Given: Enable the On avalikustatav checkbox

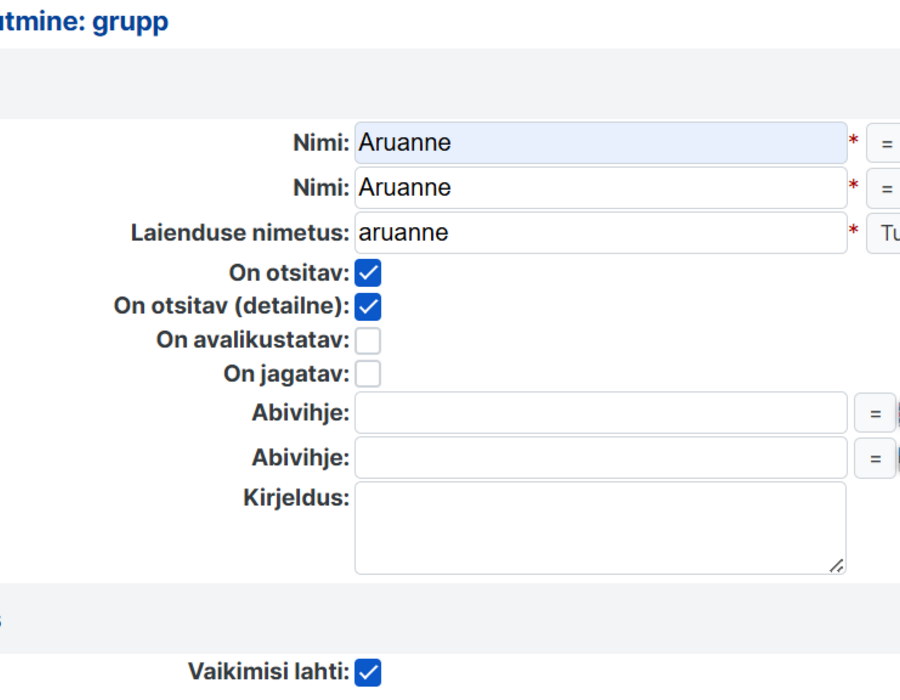Looking at the screenshot, I should coord(368,340).
